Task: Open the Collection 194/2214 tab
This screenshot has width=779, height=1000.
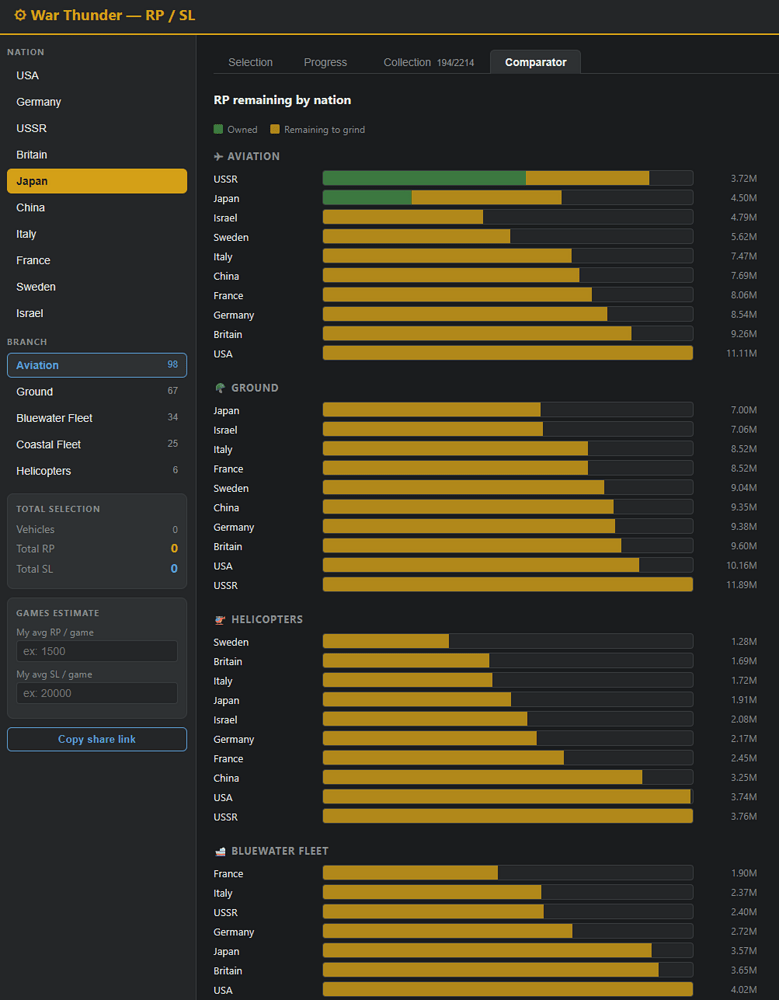Action: tap(429, 62)
